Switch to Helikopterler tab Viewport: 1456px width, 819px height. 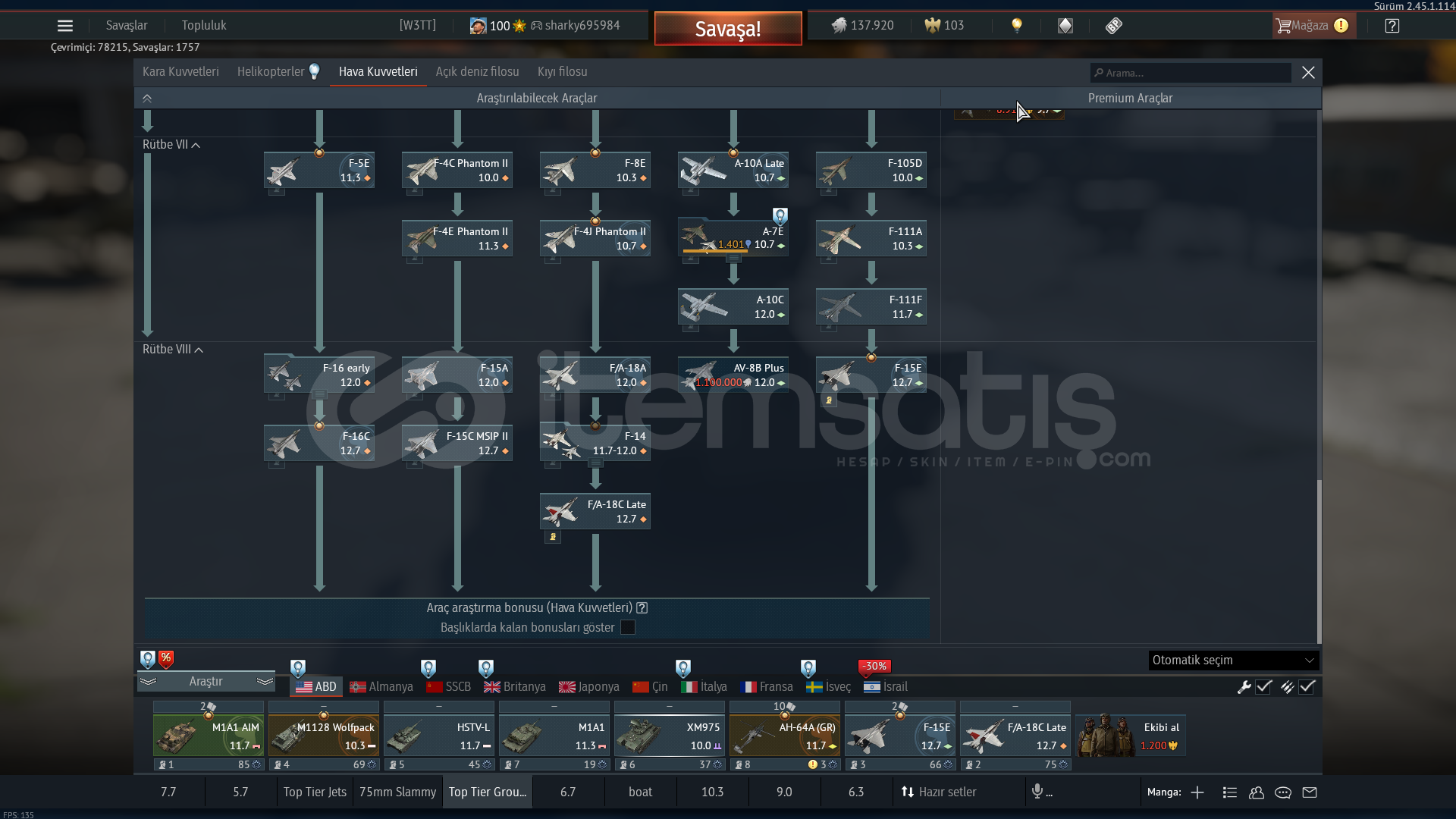tap(271, 71)
